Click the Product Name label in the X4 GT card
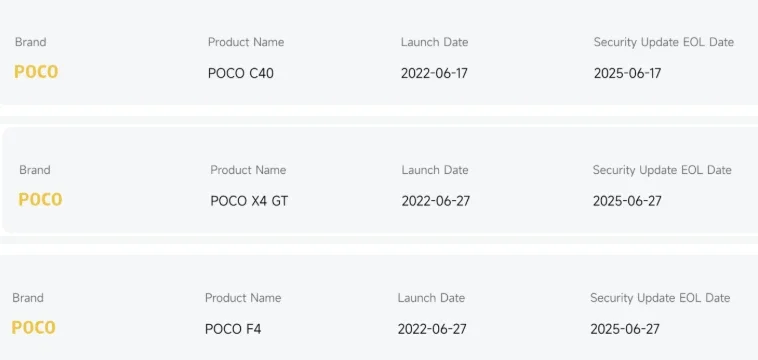 pyautogui.click(x=248, y=170)
